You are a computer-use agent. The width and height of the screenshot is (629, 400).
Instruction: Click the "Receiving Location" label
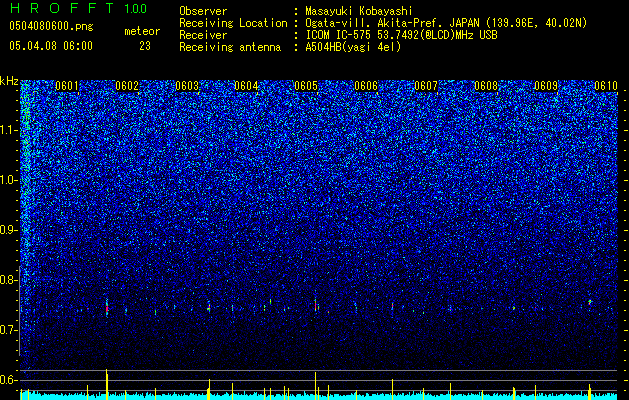click(x=233, y=23)
